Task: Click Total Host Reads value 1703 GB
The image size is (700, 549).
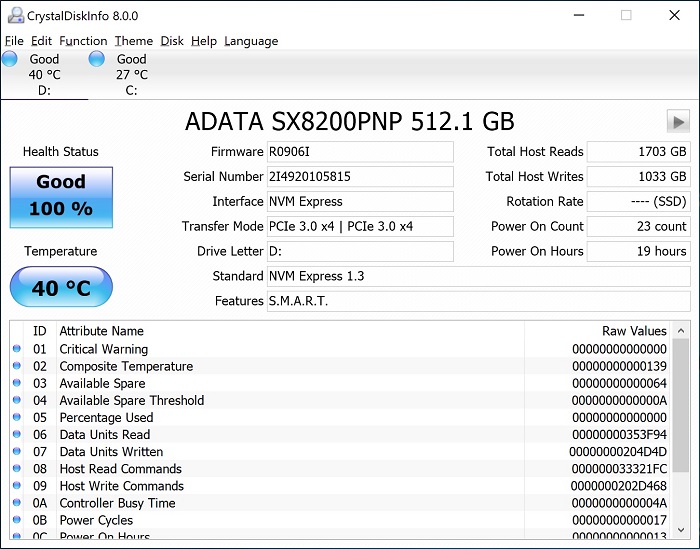Action: pyautogui.click(x=639, y=152)
